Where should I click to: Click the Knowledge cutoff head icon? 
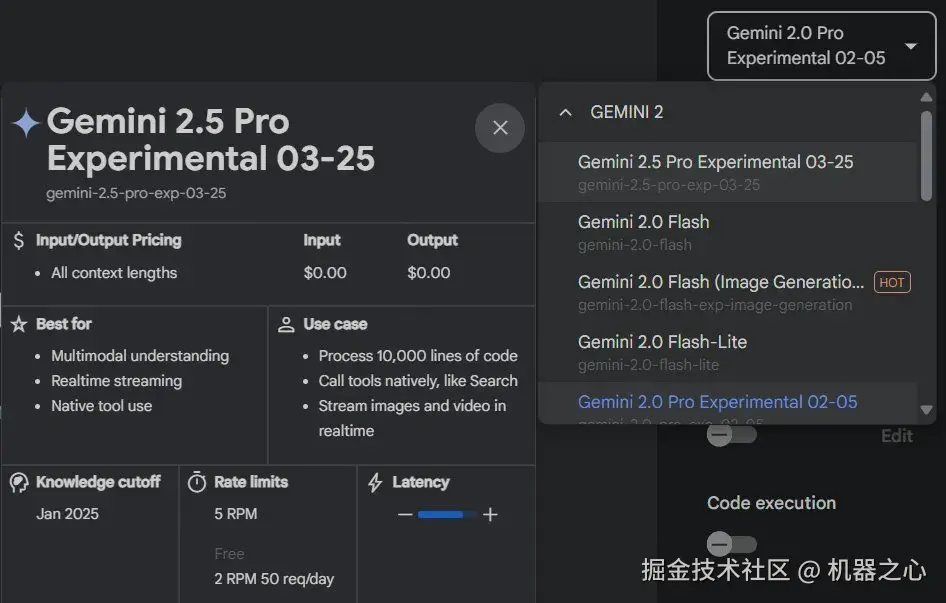click(19, 482)
